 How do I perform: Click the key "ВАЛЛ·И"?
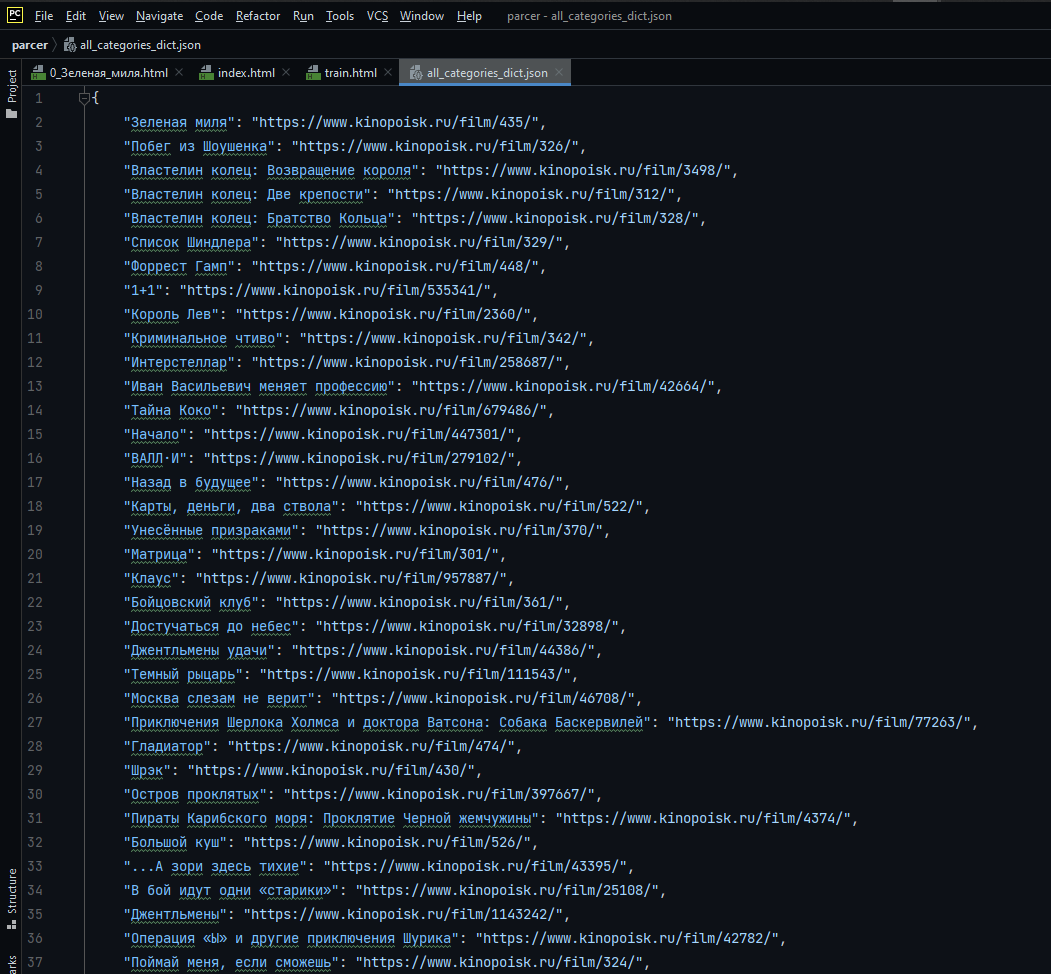[155, 459]
